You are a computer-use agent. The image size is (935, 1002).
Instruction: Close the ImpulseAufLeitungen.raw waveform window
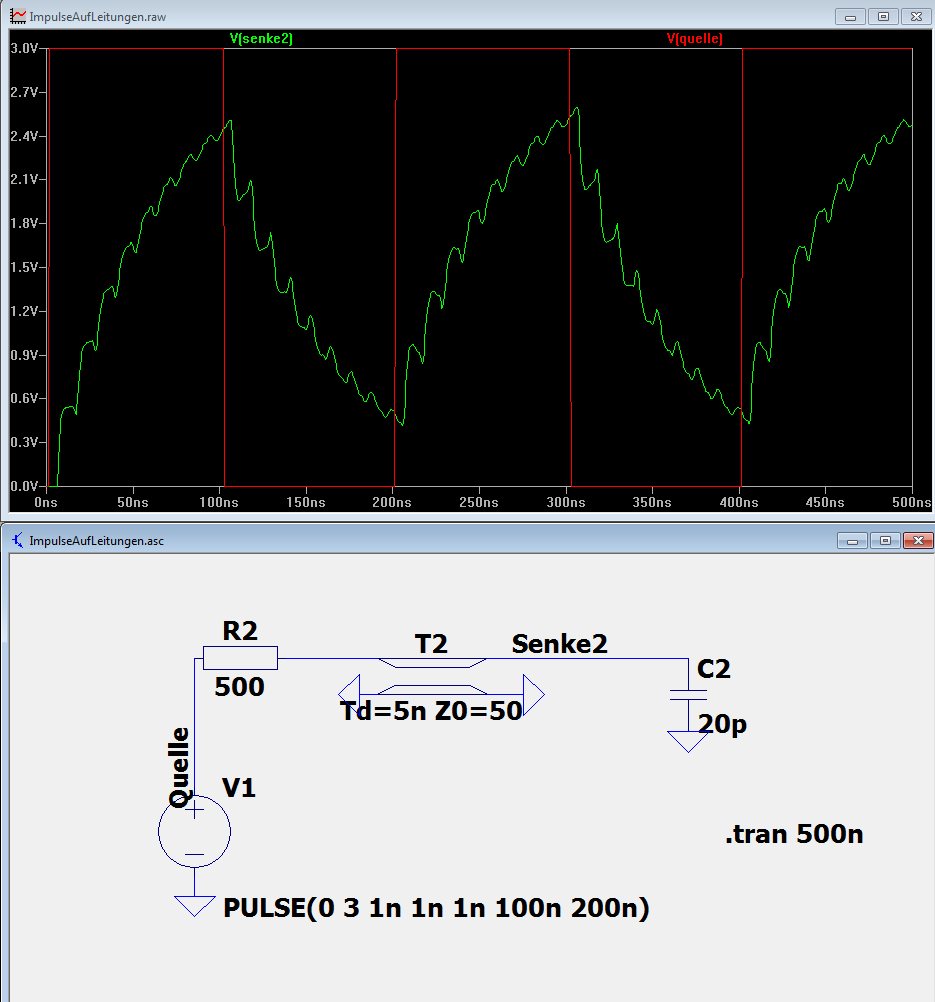point(916,17)
